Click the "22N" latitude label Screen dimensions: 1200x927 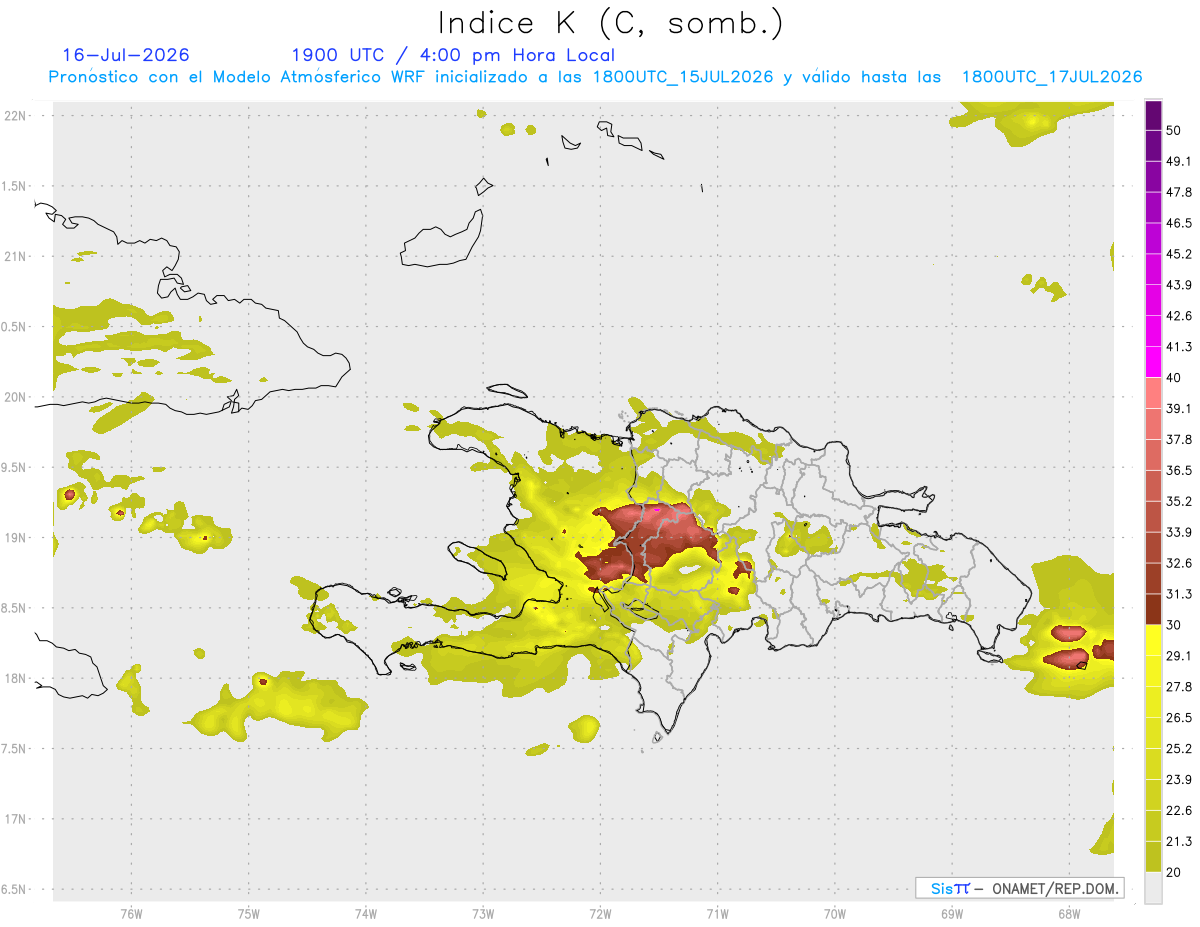pyautogui.click(x=15, y=116)
